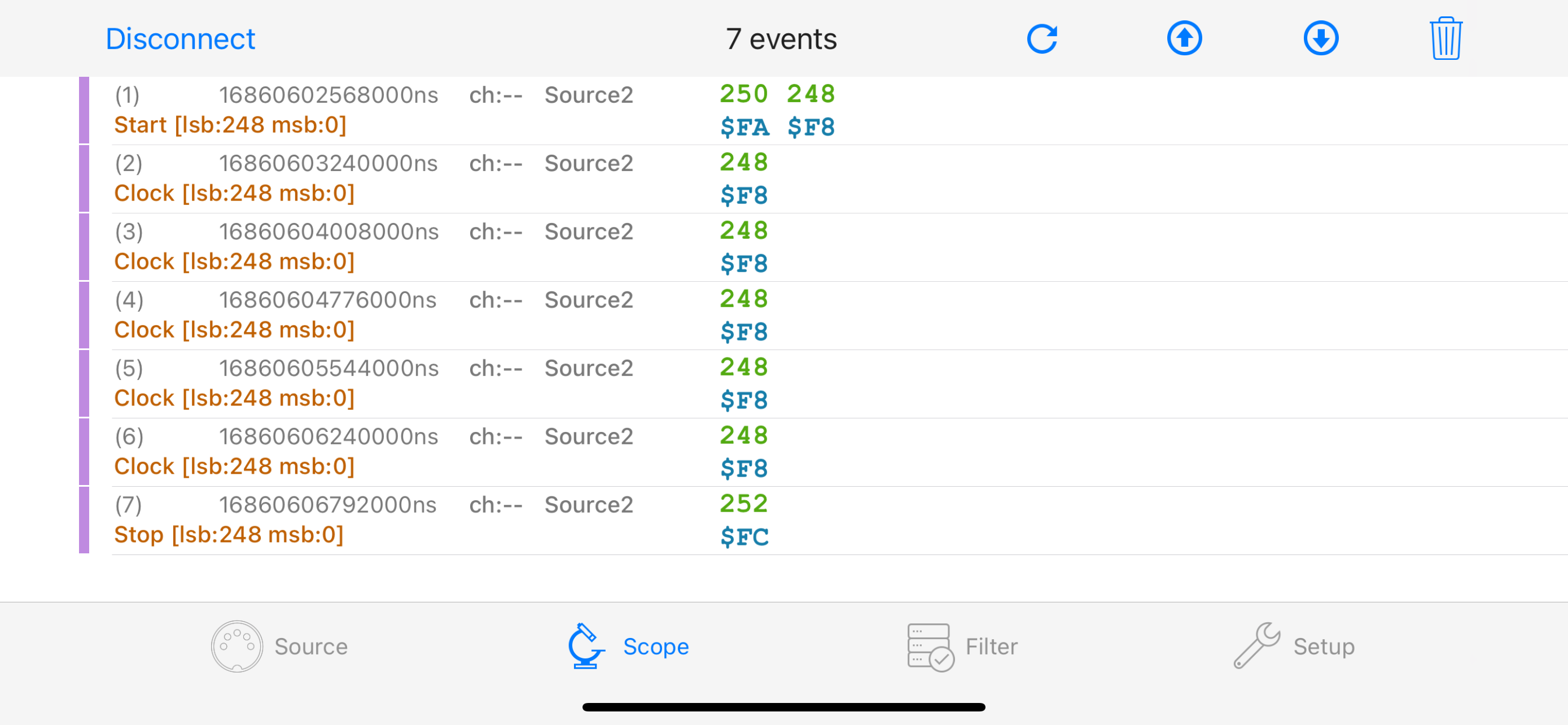
Task: Select event 7 Stop message row
Action: (x=228, y=535)
